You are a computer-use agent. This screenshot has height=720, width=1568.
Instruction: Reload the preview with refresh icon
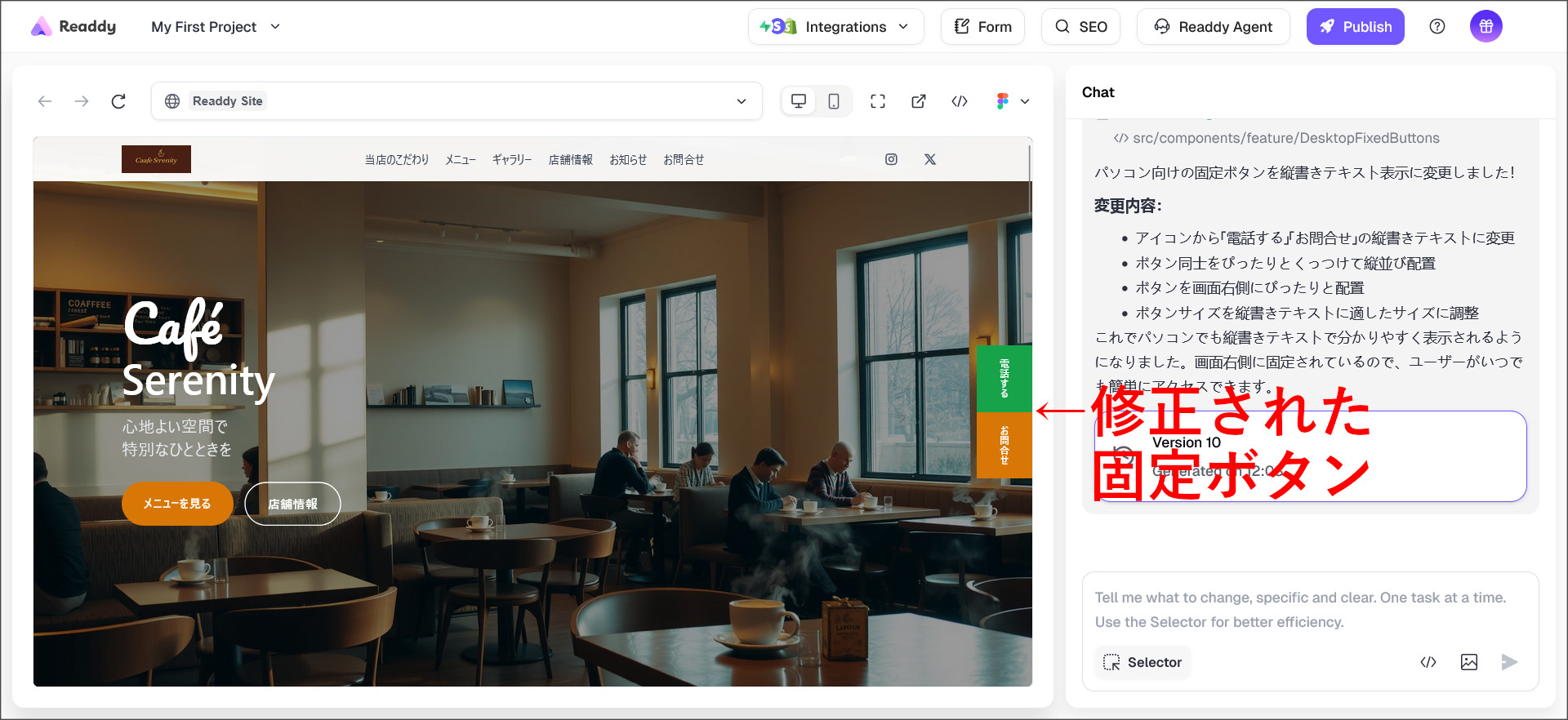118,101
